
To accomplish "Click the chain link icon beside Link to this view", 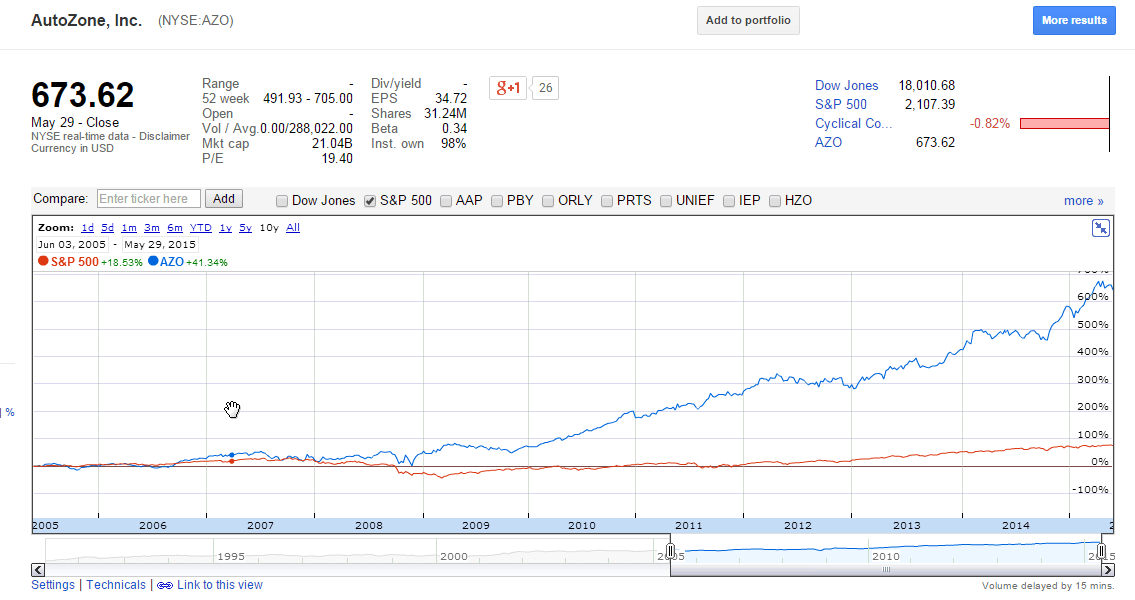I will [165, 586].
